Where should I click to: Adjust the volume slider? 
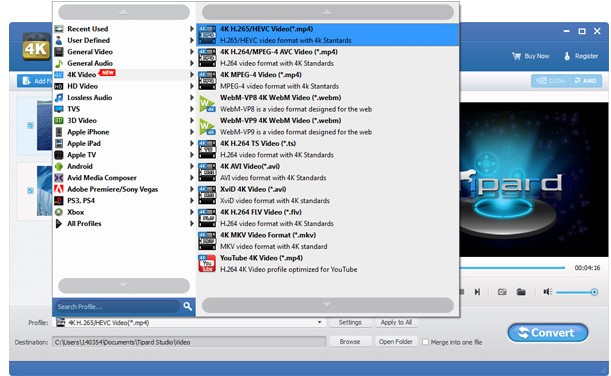tap(576, 292)
